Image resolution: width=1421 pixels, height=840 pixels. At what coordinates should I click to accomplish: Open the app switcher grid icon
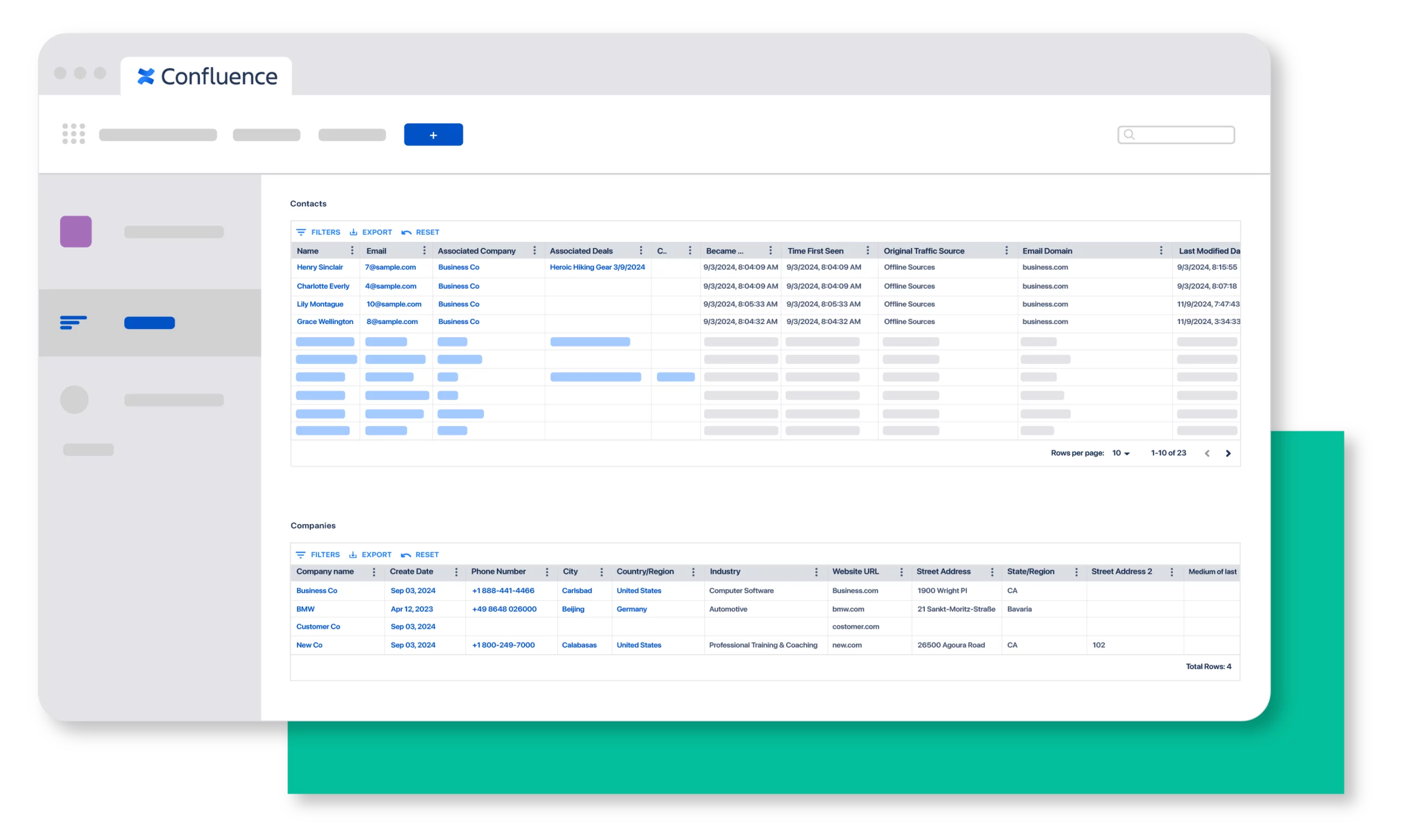74,134
